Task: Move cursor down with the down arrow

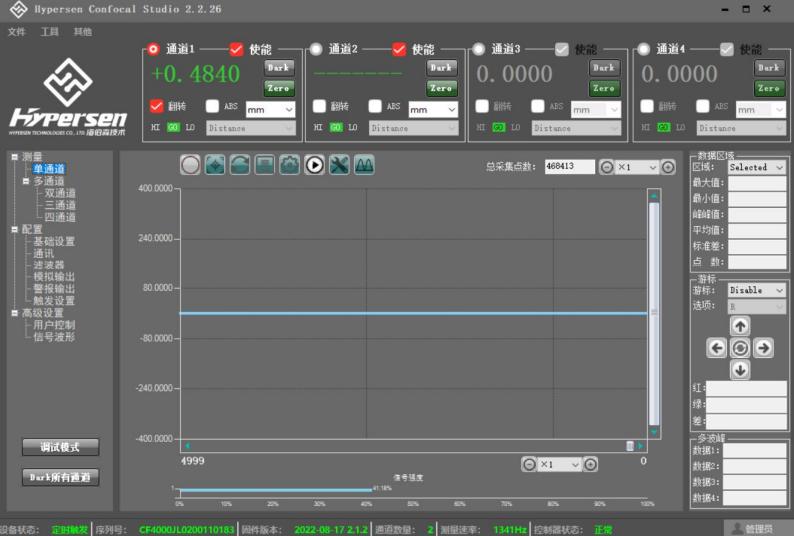Action: coord(740,370)
